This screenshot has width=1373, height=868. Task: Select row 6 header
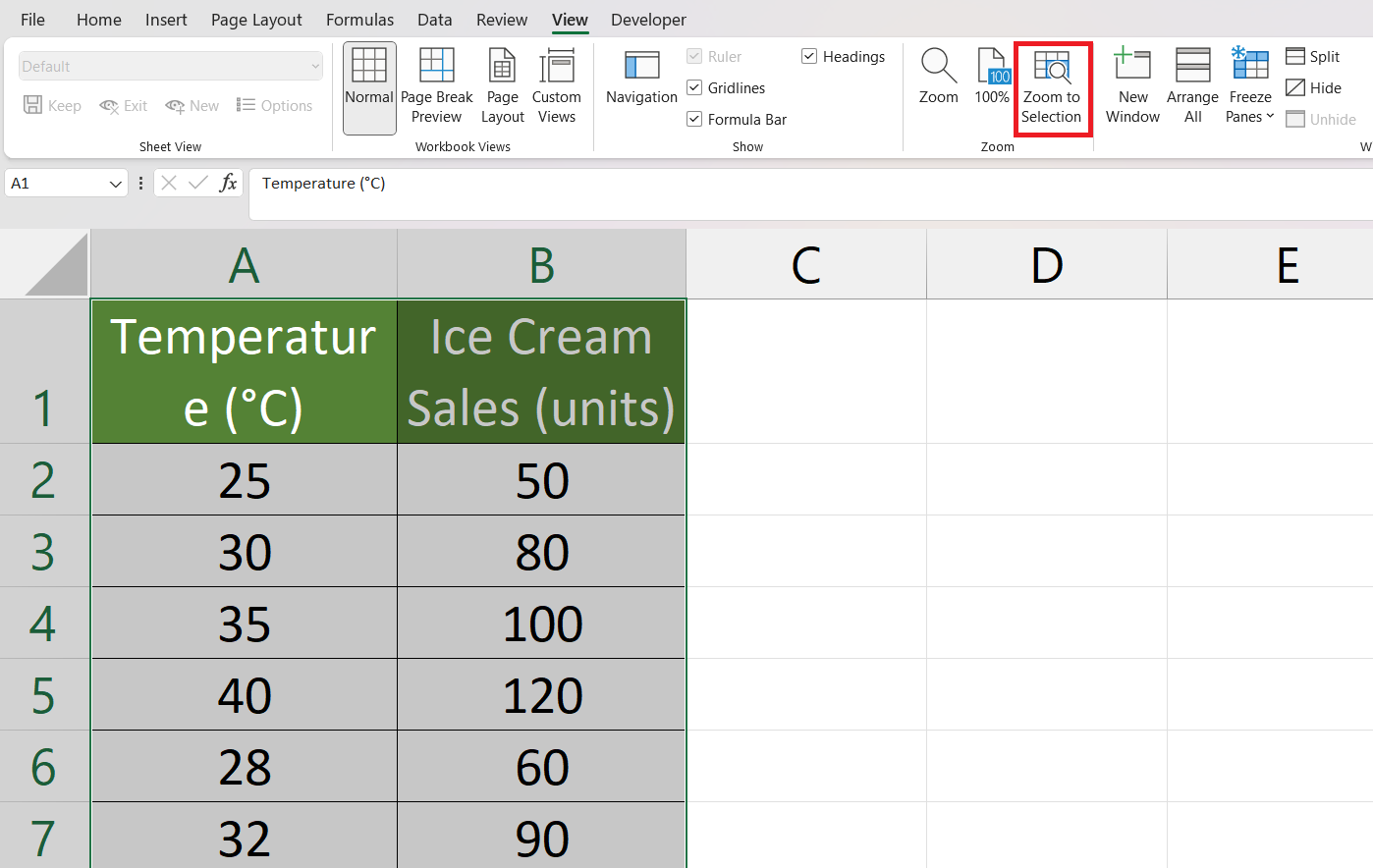pos(44,766)
